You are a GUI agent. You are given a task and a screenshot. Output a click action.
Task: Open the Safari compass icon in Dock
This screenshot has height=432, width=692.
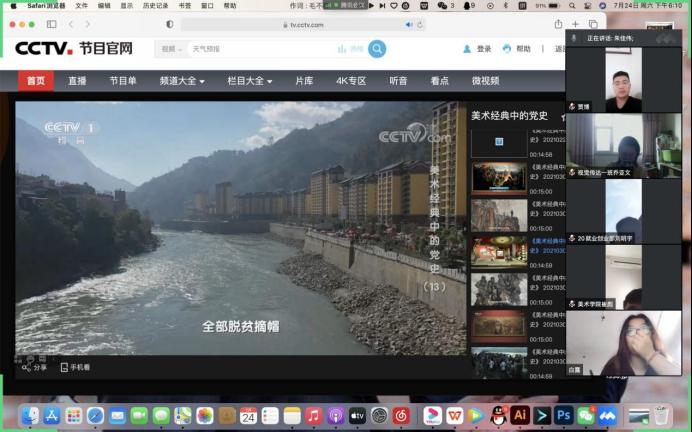(x=95, y=416)
